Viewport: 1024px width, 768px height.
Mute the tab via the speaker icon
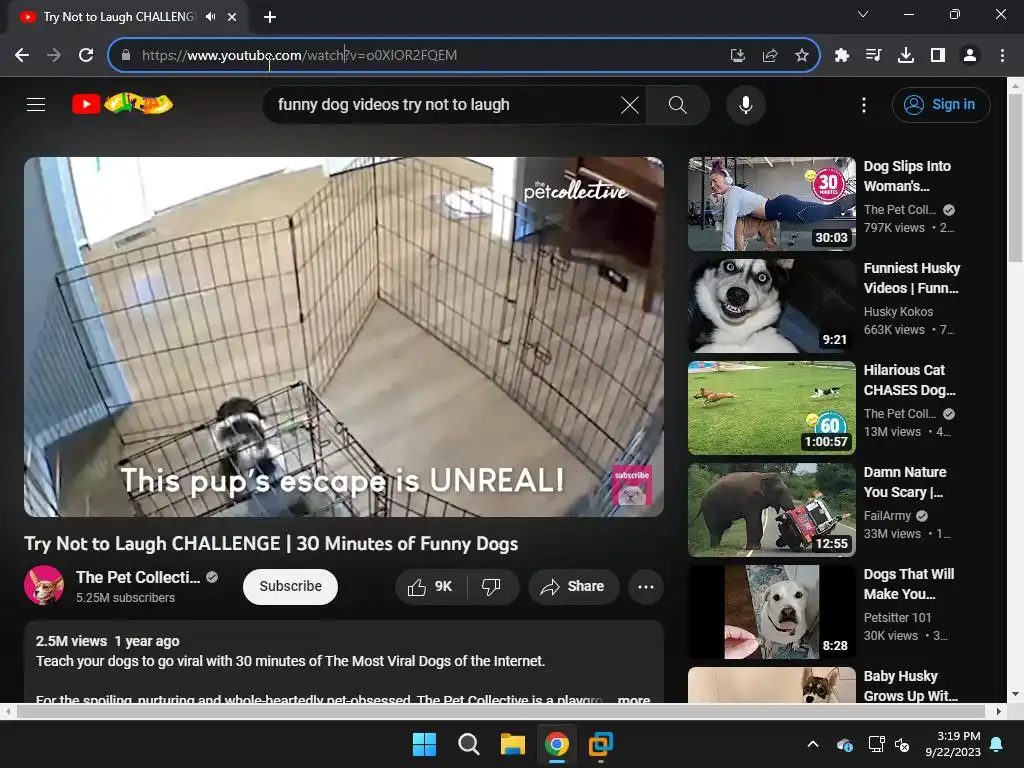tap(210, 17)
